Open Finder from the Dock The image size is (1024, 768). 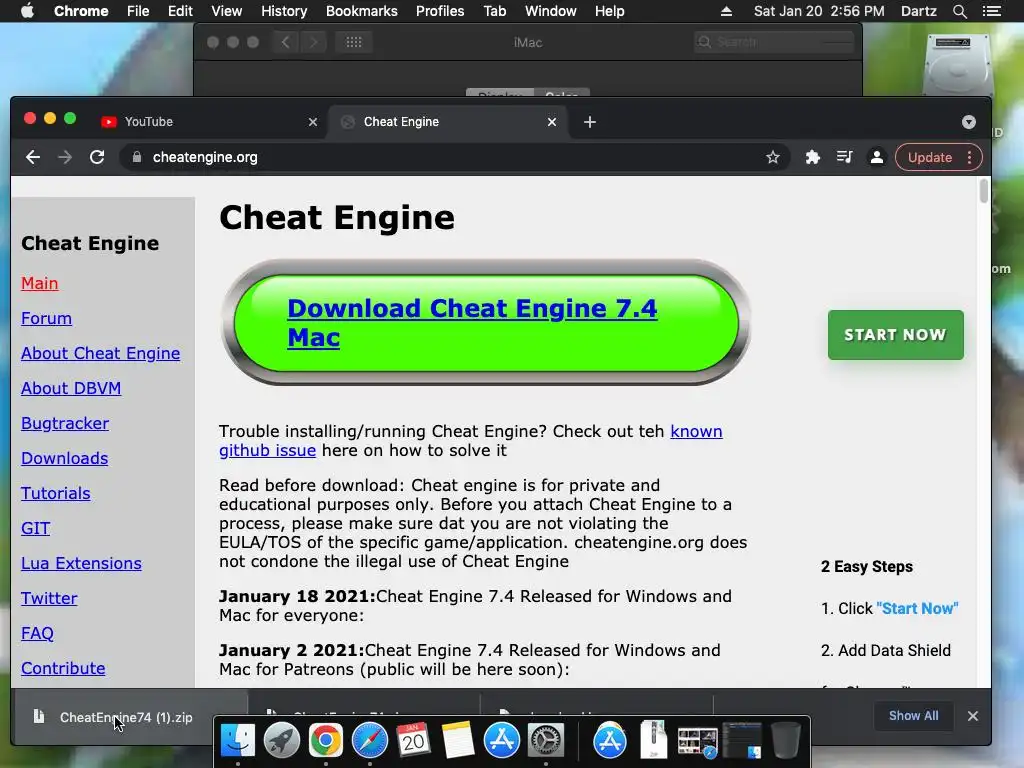point(238,740)
